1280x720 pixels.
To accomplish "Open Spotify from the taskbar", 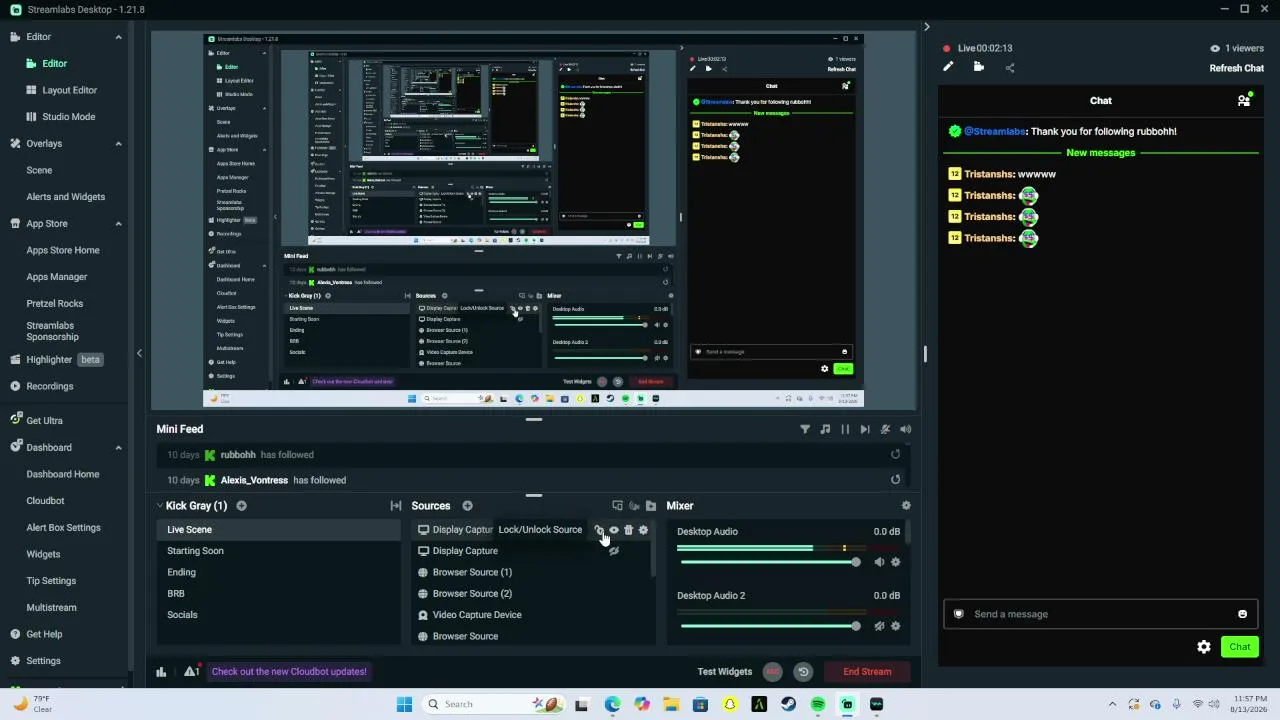I will [x=818, y=704].
